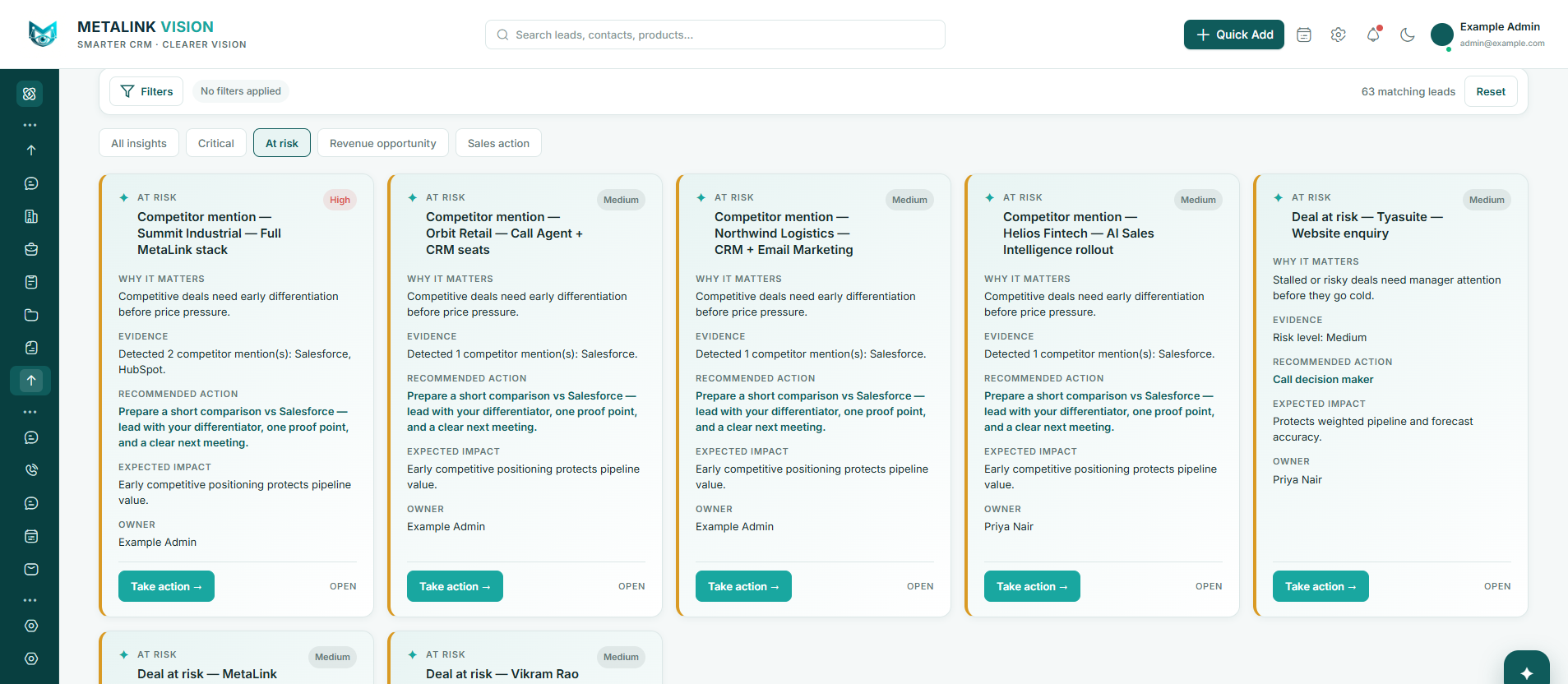Open the Northwind Logistics card title

[784, 233]
